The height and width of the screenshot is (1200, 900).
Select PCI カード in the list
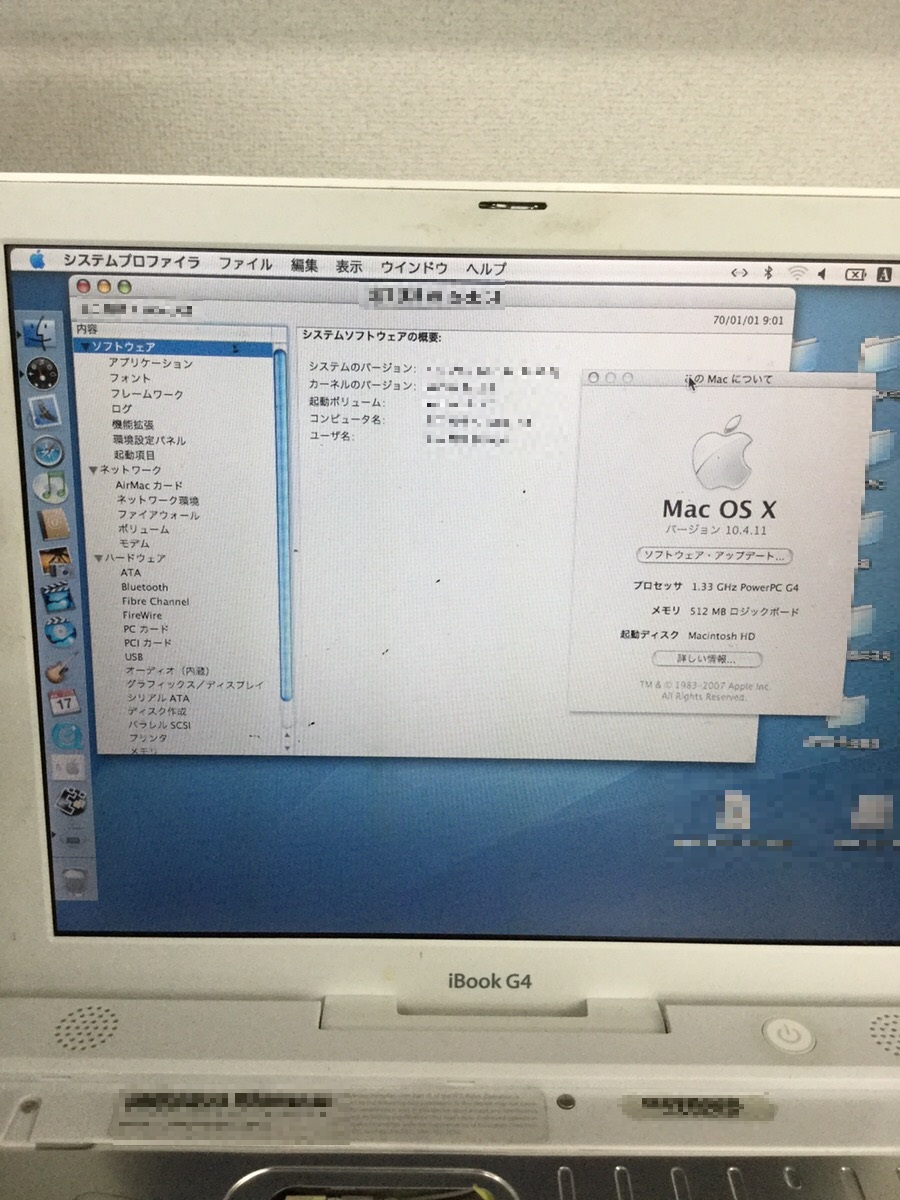(148, 644)
